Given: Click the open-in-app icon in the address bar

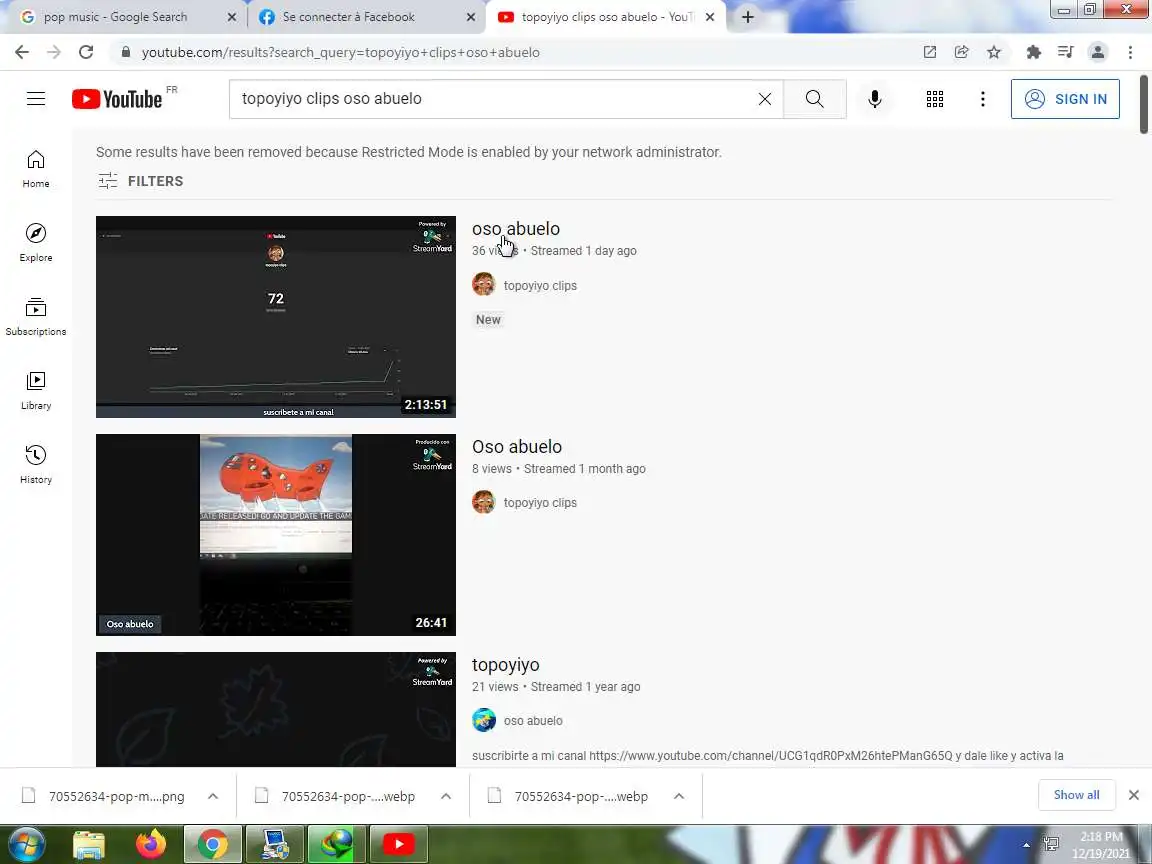Looking at the screenshot, I should pyautogui.click(x=929, y=52).
